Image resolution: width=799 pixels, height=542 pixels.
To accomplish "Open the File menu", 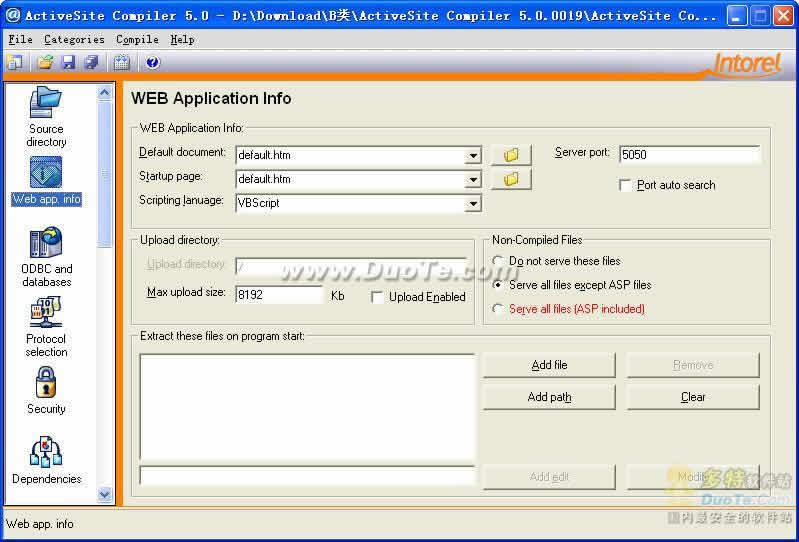I will coord(20,39).
